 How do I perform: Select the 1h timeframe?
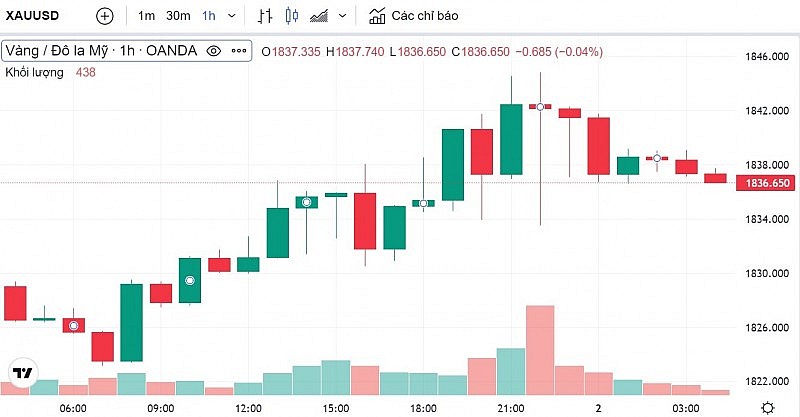(209, 16)
